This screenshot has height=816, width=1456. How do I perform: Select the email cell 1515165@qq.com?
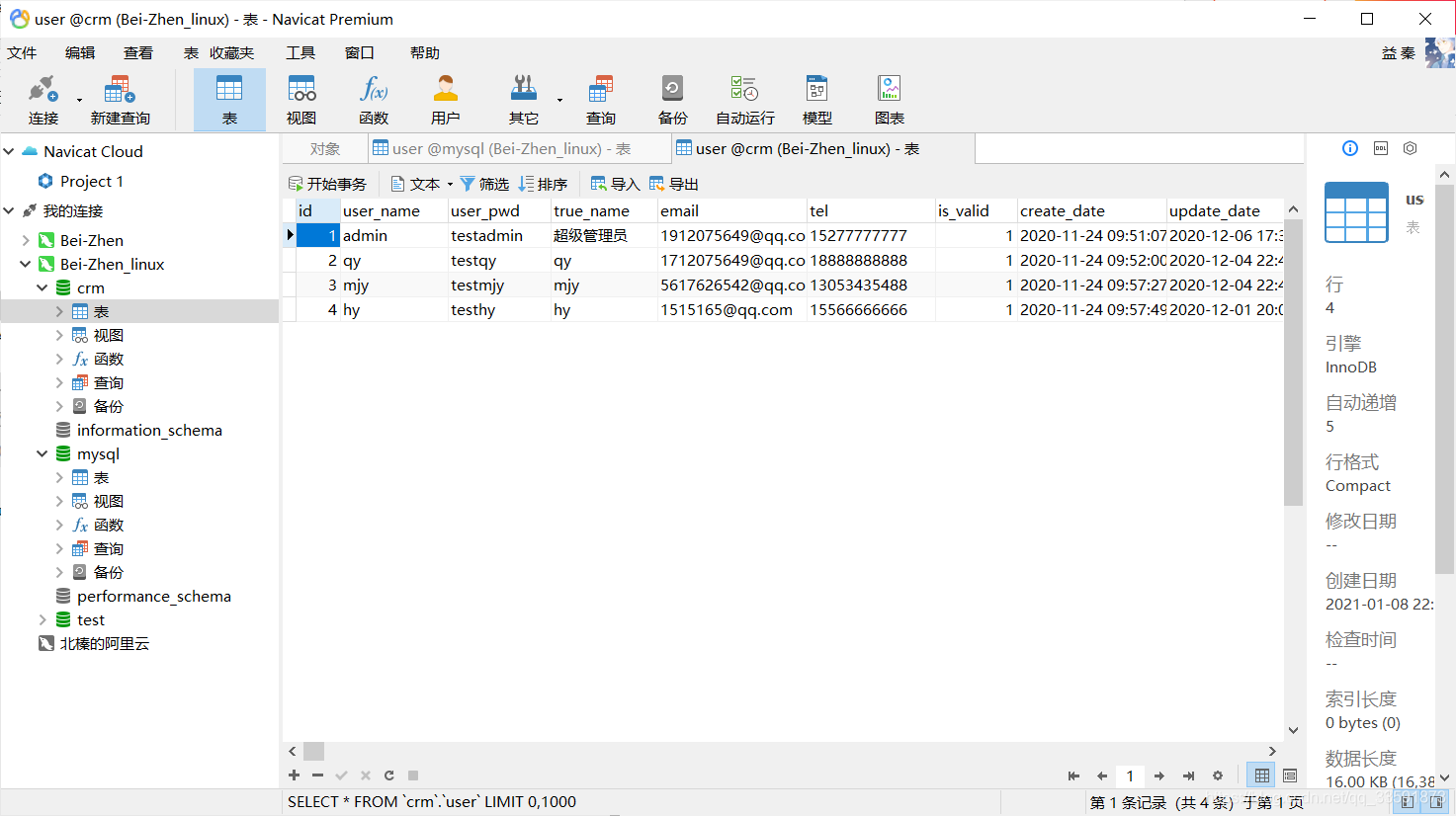tap(731, 309)
